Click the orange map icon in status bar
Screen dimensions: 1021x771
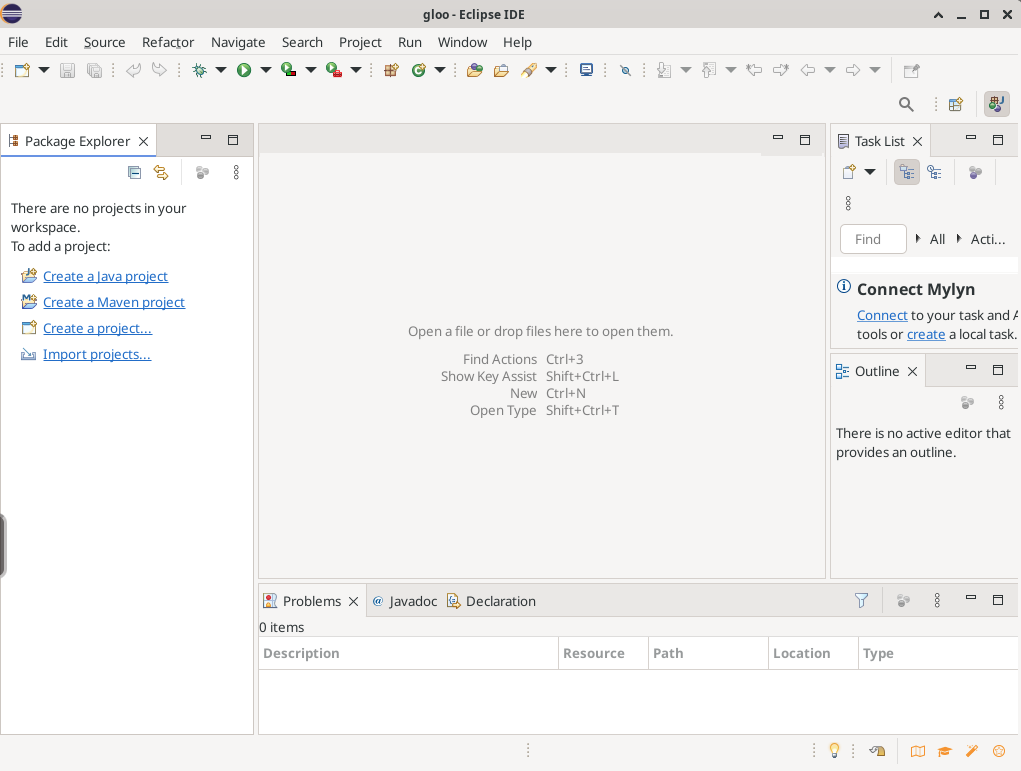coord(917,751)
